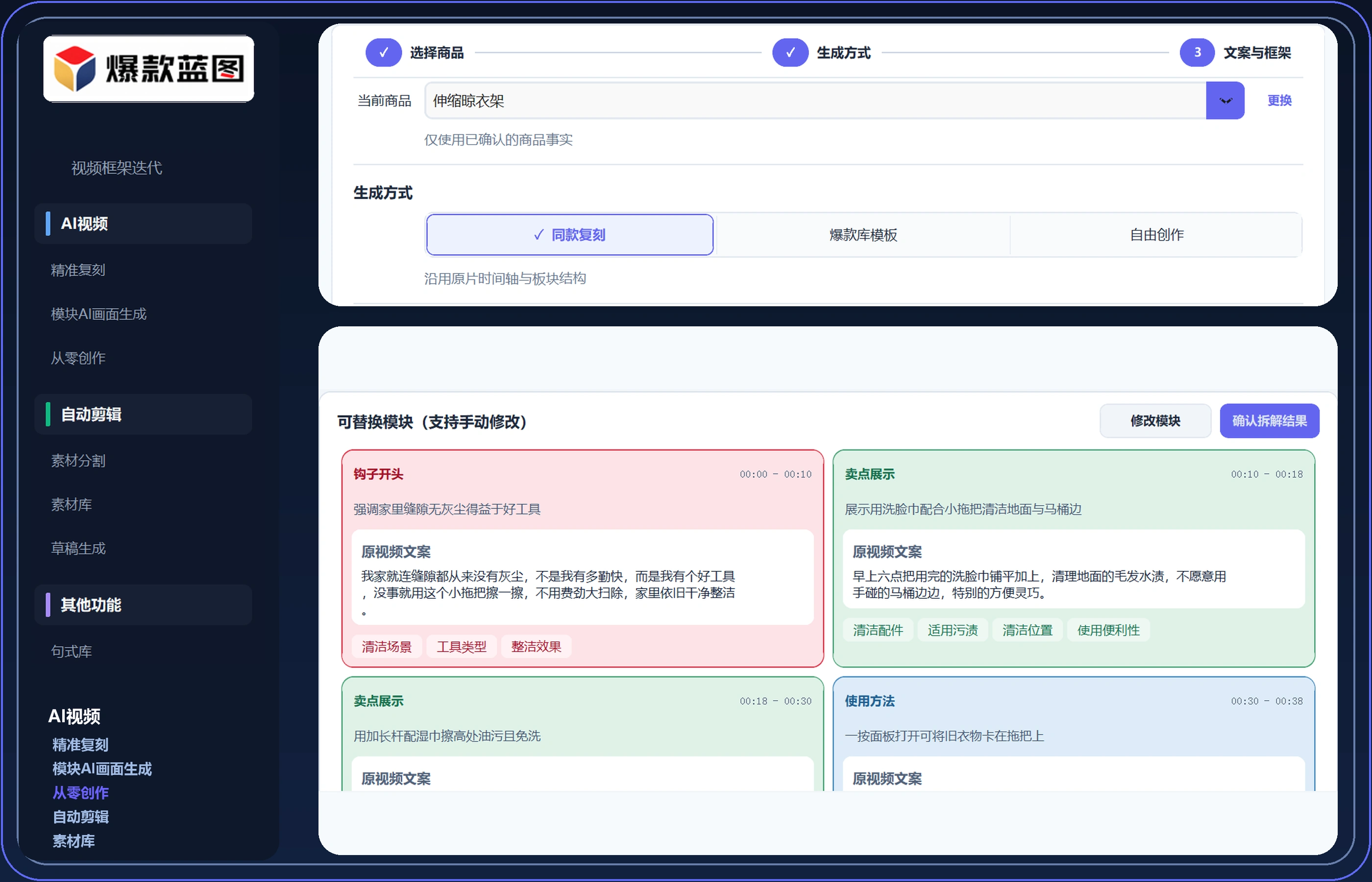Click the 选择商品 step label
The image size is (1372, 882).
click(437, 53)
